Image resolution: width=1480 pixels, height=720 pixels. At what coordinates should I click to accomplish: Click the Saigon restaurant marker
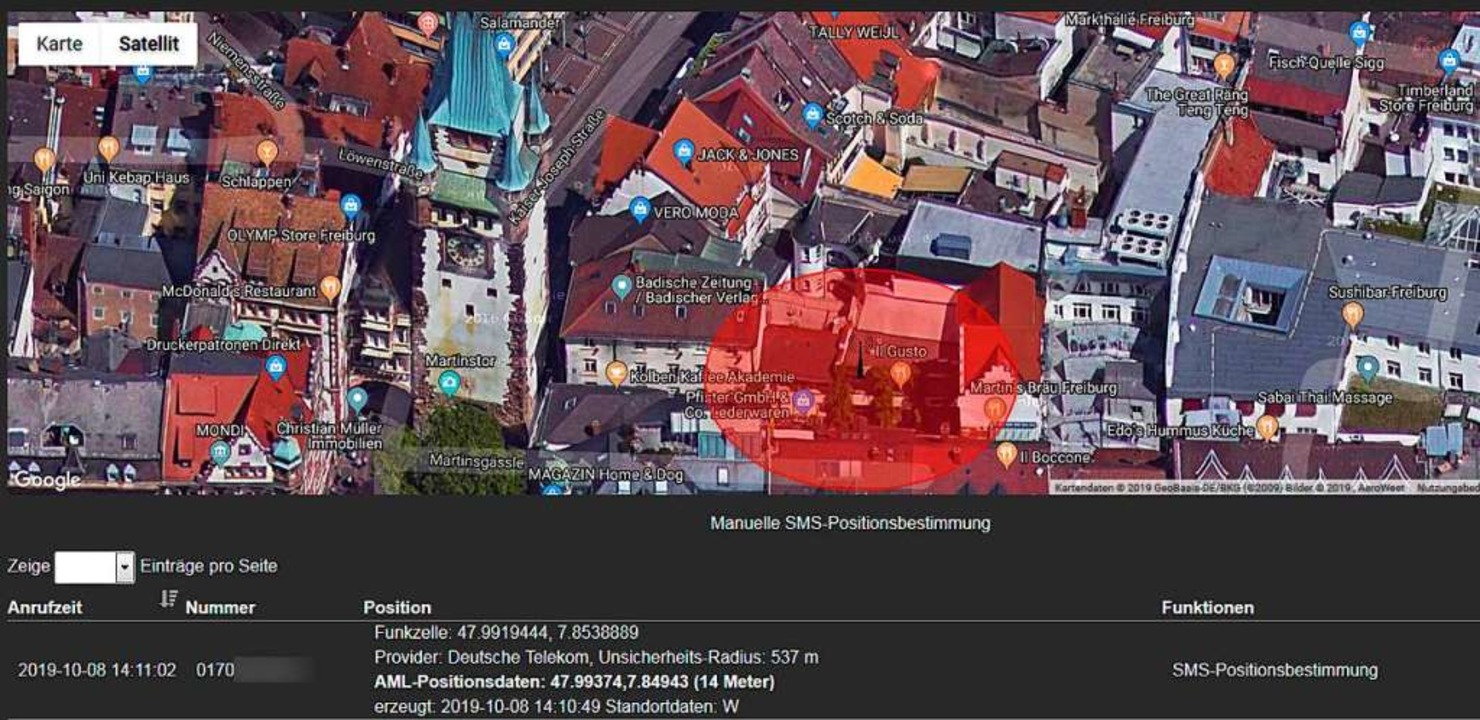tap(43, 160)
